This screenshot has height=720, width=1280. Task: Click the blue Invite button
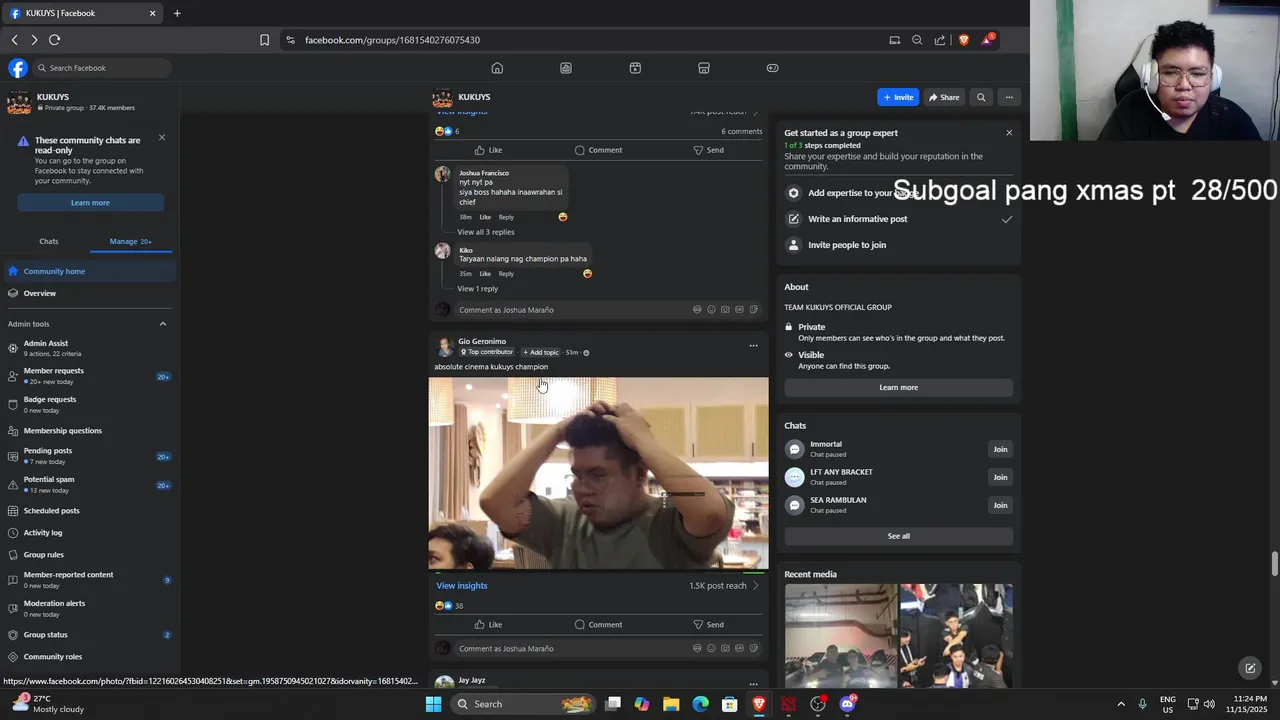pyautogui.click(x=898, y=97)
